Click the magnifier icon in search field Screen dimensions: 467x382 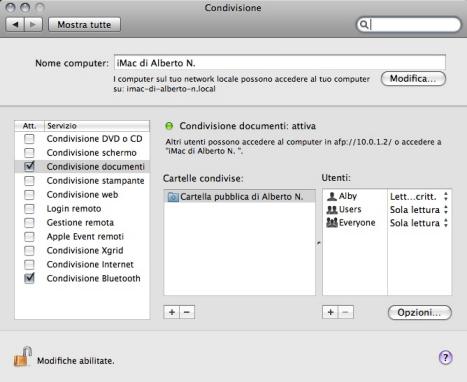[x=364, y=25]
